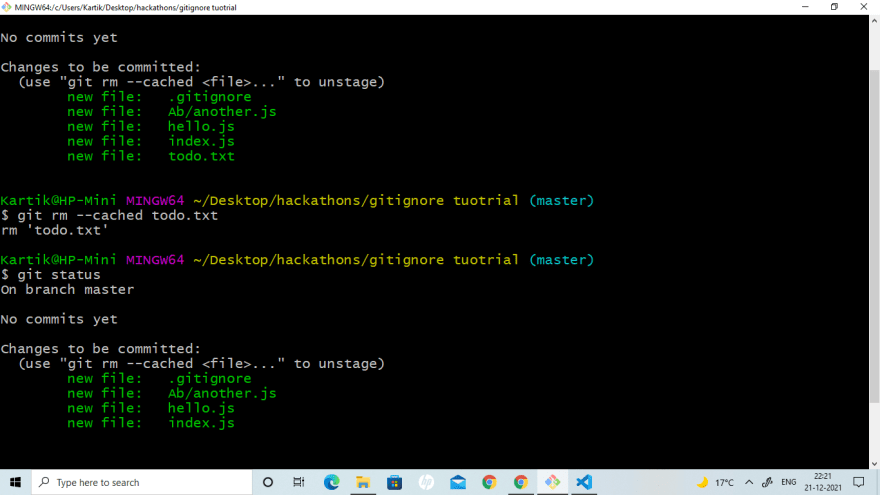880x495 pixels.
Task: Show hidden system tray icons
Action: point(749,482)
